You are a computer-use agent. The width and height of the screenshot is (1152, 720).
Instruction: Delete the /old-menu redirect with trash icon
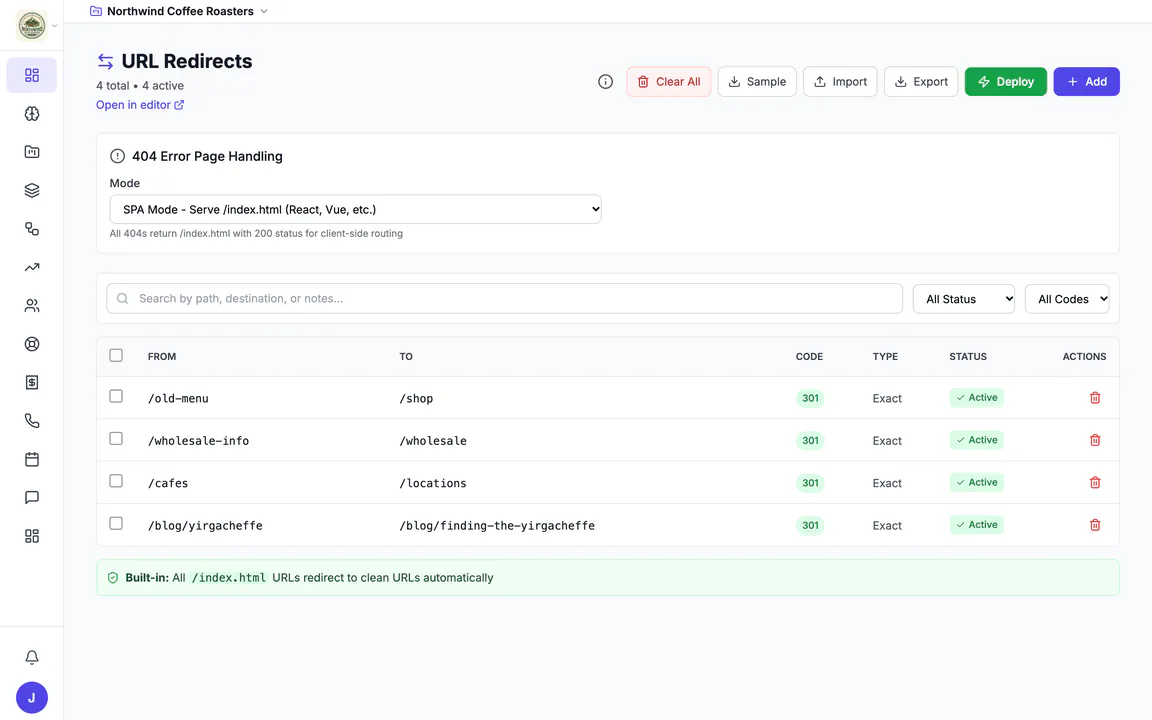coord(1095,397)
